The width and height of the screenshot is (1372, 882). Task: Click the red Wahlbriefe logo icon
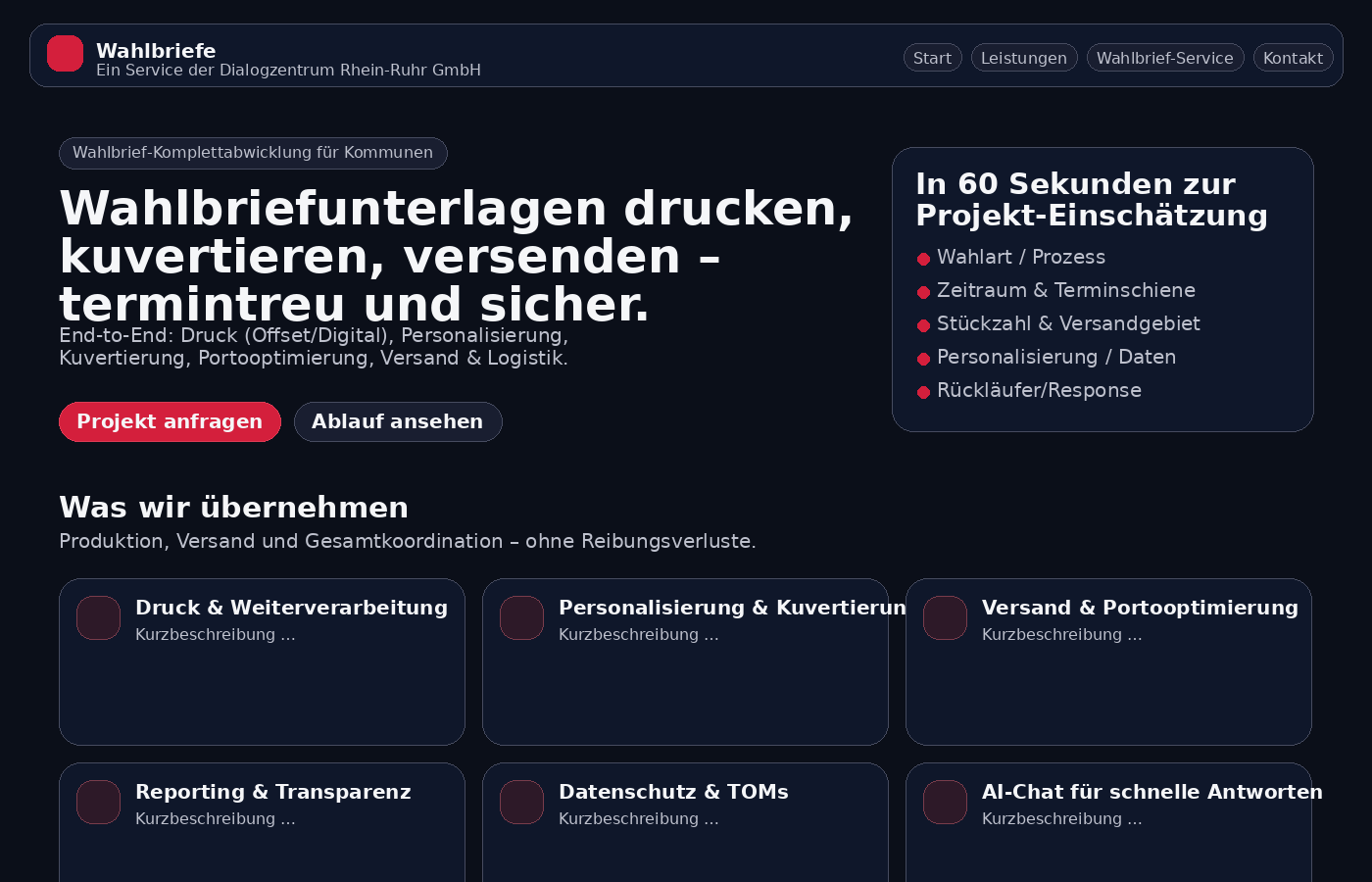pos(65,54)
